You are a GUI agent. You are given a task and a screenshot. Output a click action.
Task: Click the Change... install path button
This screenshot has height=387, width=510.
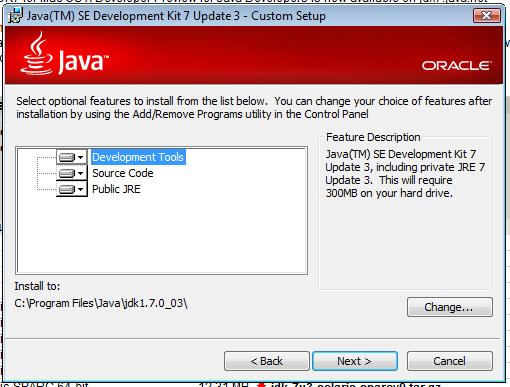(x=450, y=307)
